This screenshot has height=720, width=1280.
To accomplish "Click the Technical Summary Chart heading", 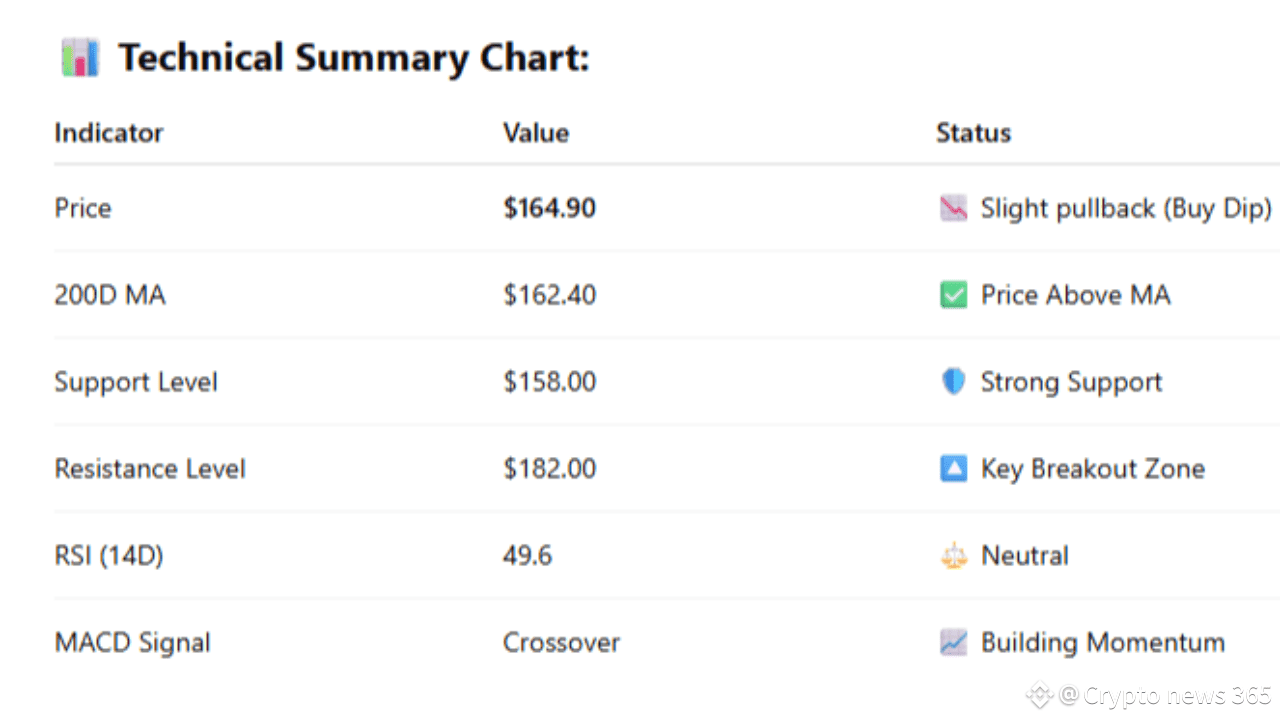I will click(354, 58).
